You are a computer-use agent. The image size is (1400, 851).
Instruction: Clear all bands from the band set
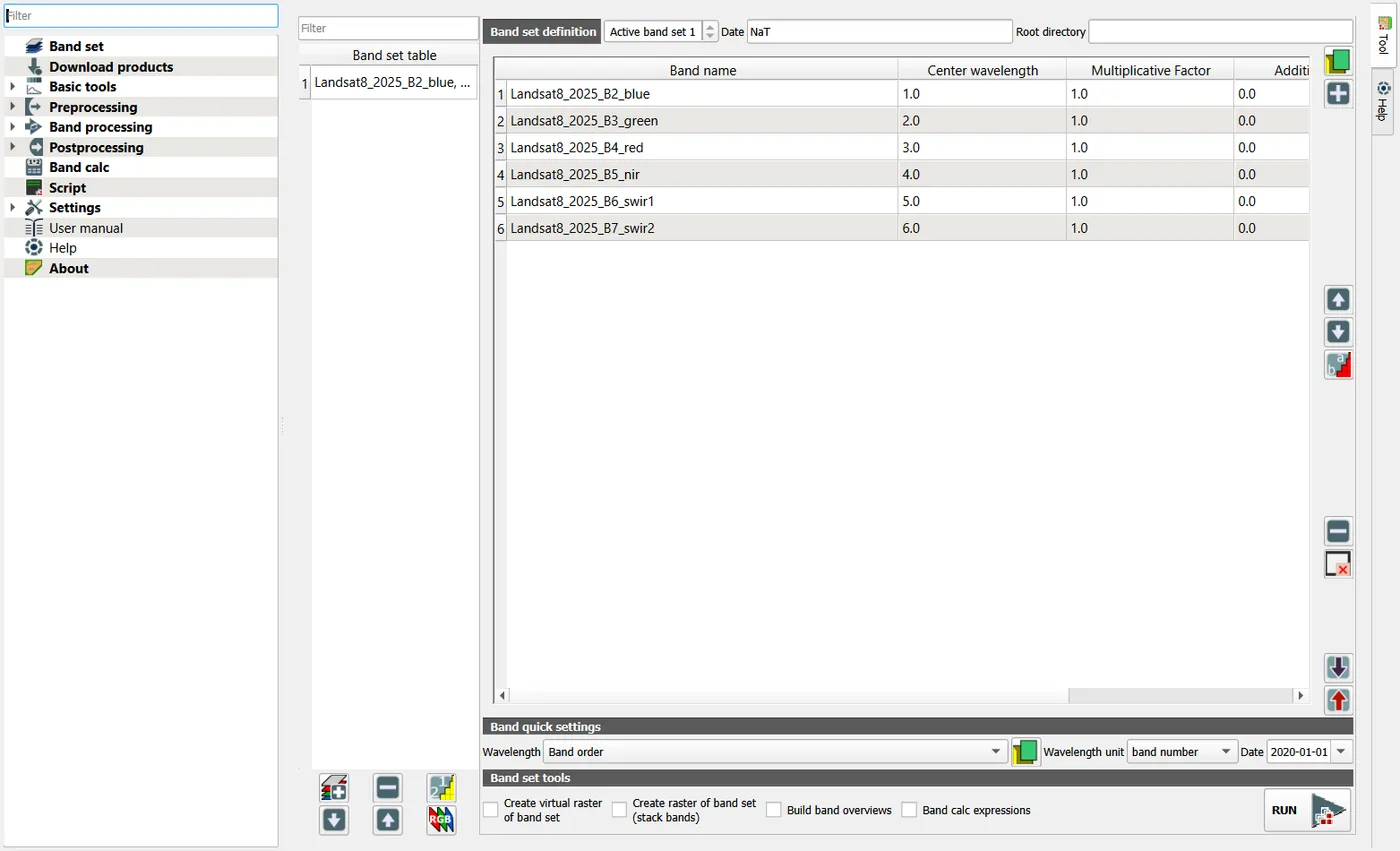[1338, 564]
